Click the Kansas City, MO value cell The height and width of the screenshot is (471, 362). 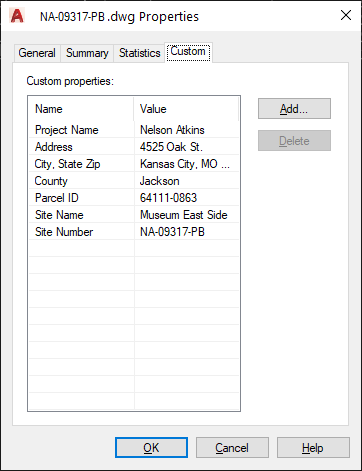pyautogui.click(x=187, y=164)
